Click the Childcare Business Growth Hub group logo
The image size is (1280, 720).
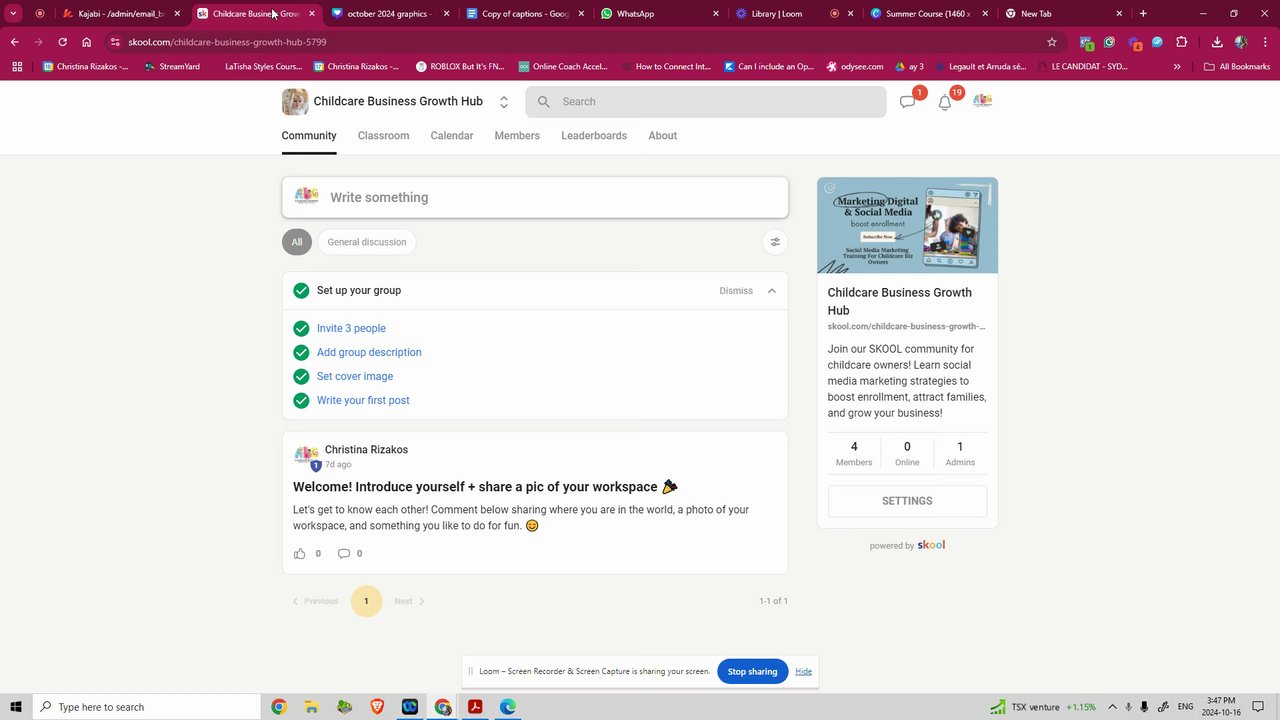(x=295, y=102)
